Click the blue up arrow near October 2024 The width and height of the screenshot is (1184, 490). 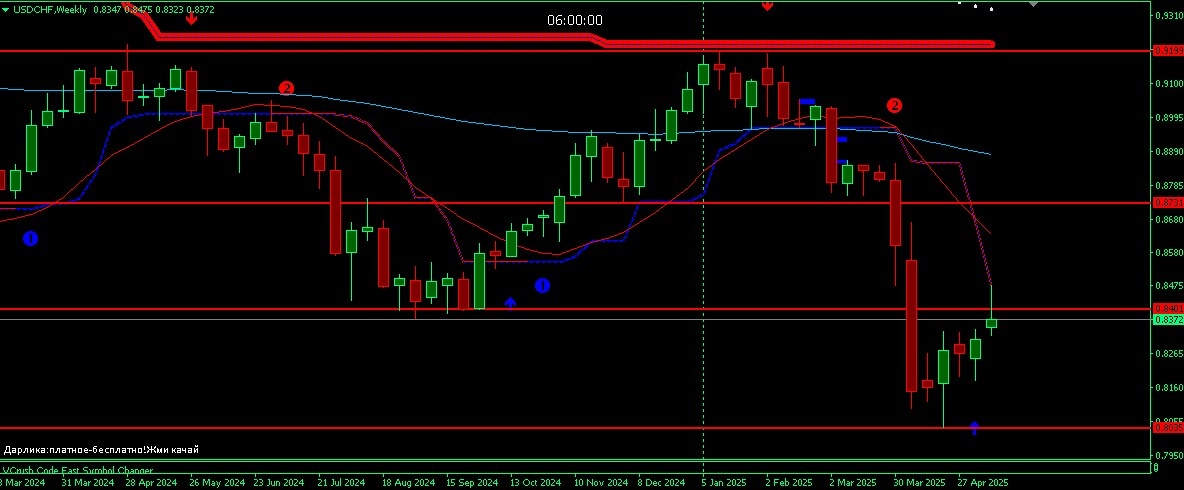[x=510, y=303]
